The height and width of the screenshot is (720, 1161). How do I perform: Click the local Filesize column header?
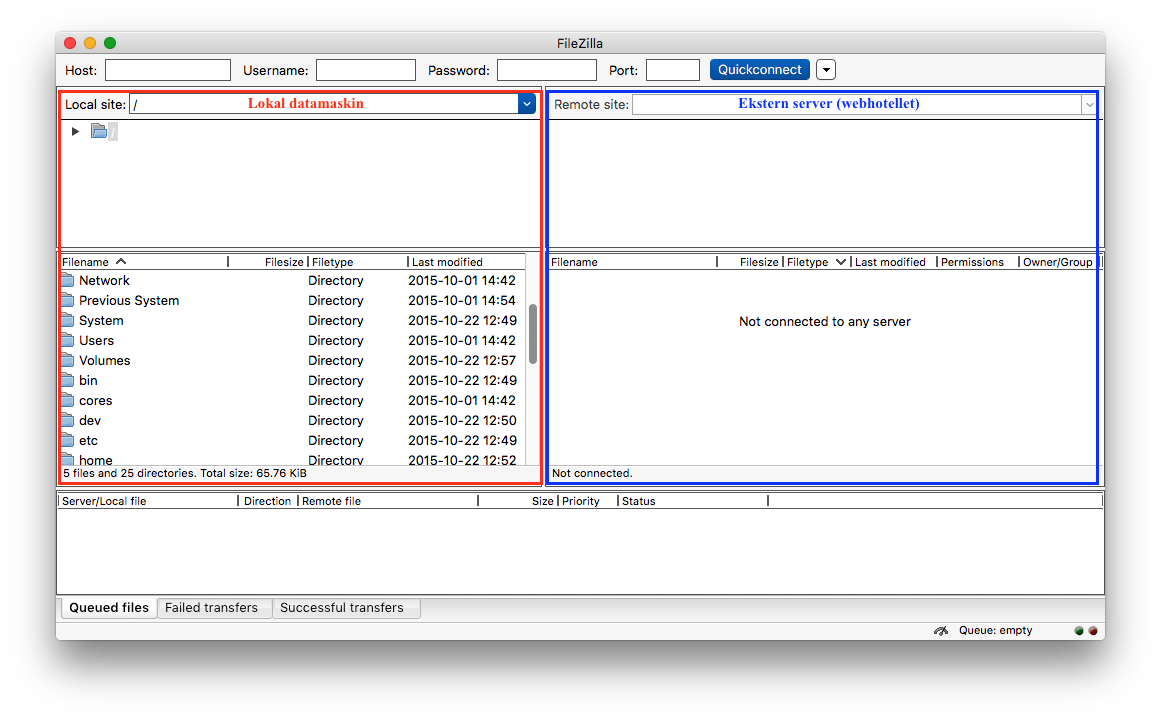pos(267,262)
